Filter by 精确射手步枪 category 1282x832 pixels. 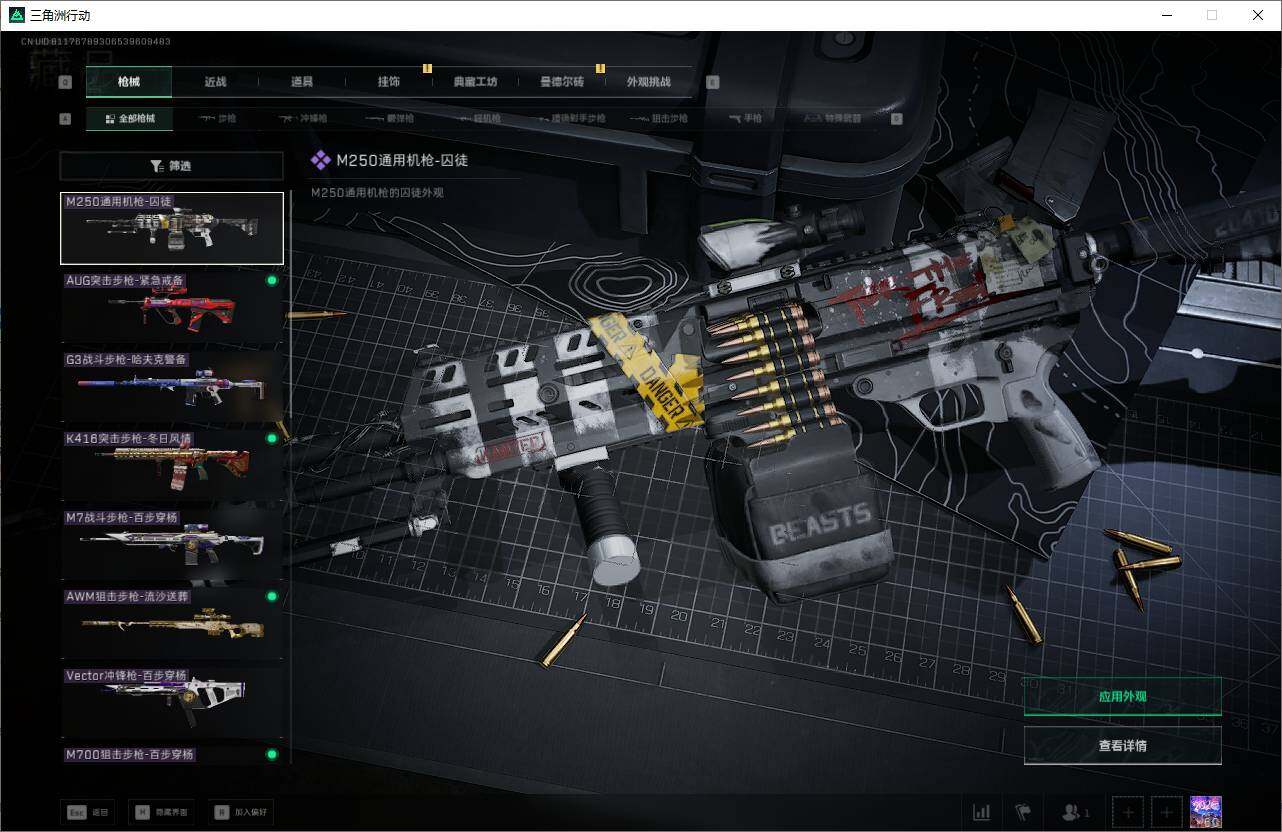click(x=570, y=119)
